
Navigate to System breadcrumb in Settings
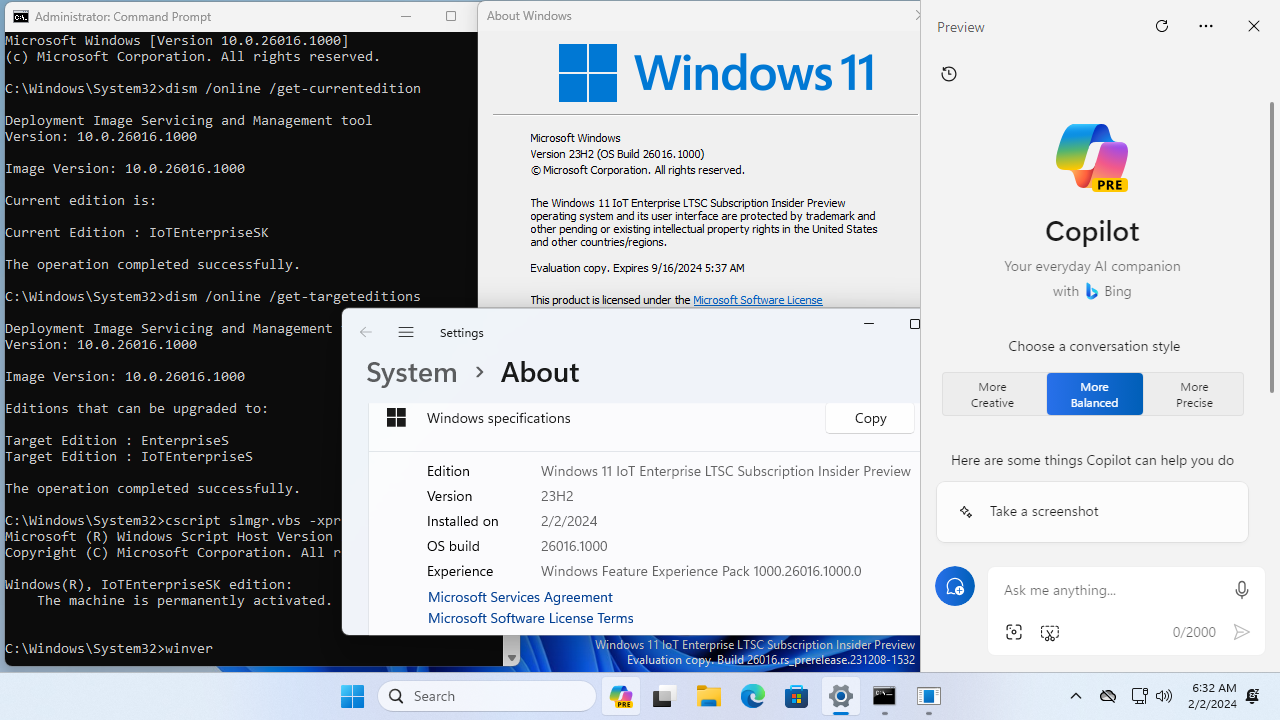tap(411, 372)
